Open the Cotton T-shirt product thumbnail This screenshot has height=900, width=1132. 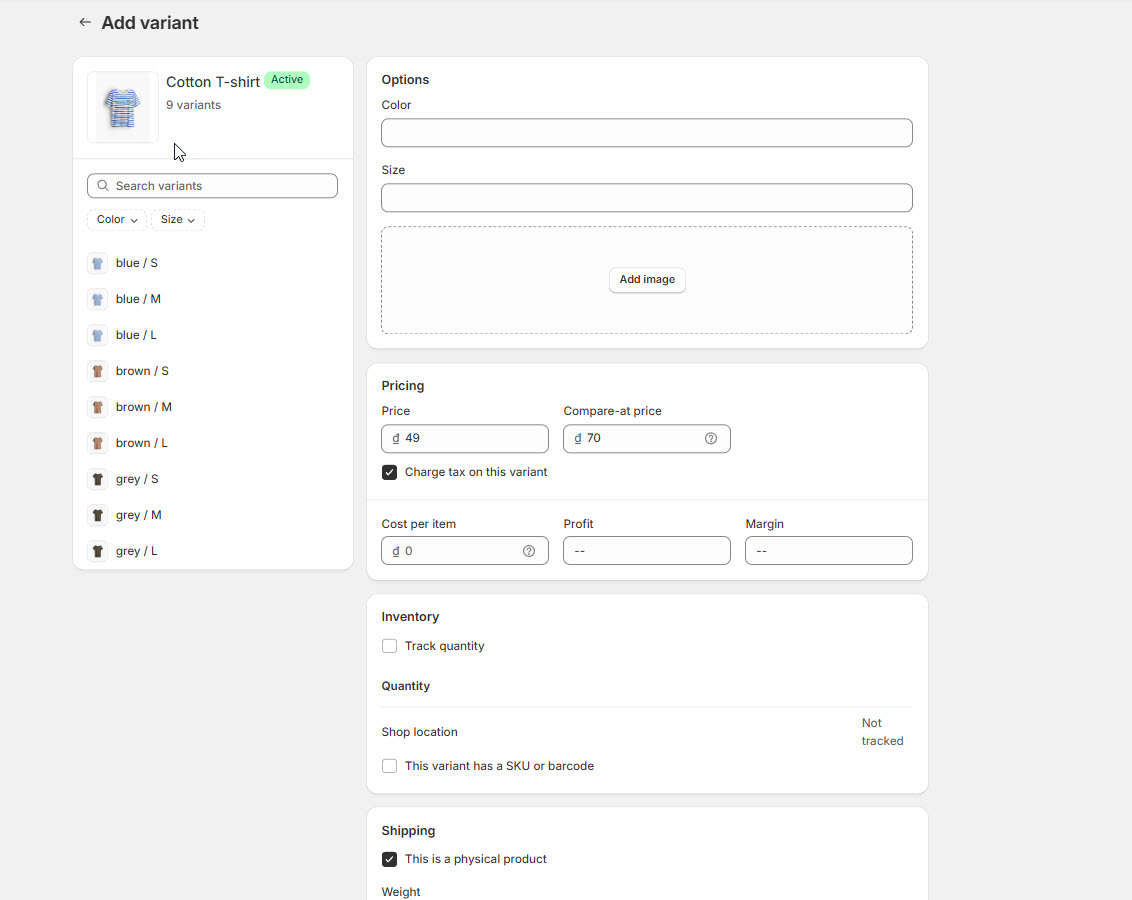coord(122,107)
